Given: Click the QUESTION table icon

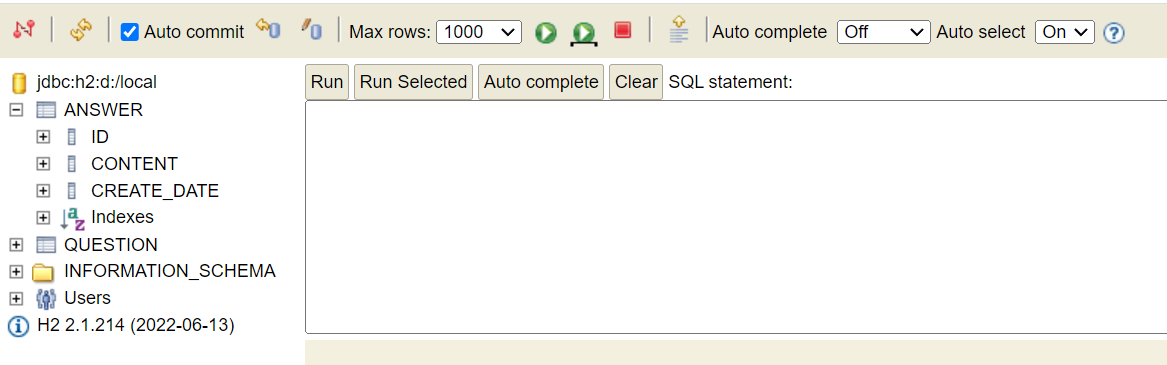Looking at the screenshot, I should click(46, 244).
